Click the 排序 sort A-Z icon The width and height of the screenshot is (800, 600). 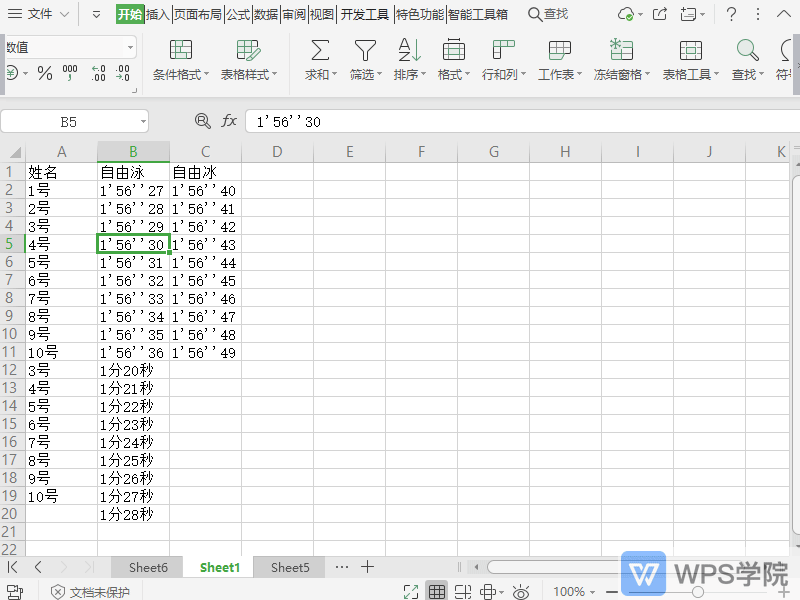(409, 51)
